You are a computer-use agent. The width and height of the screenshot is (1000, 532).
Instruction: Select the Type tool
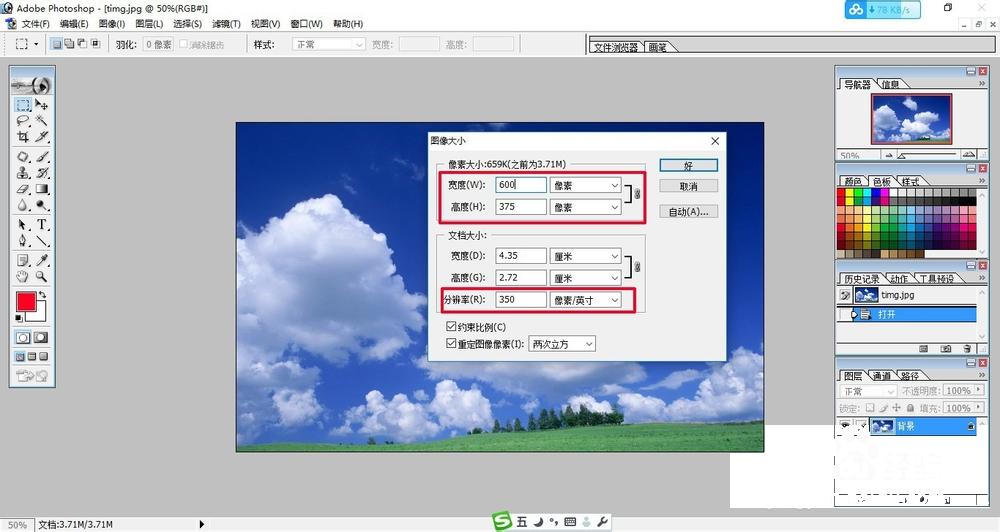[41, 225]
